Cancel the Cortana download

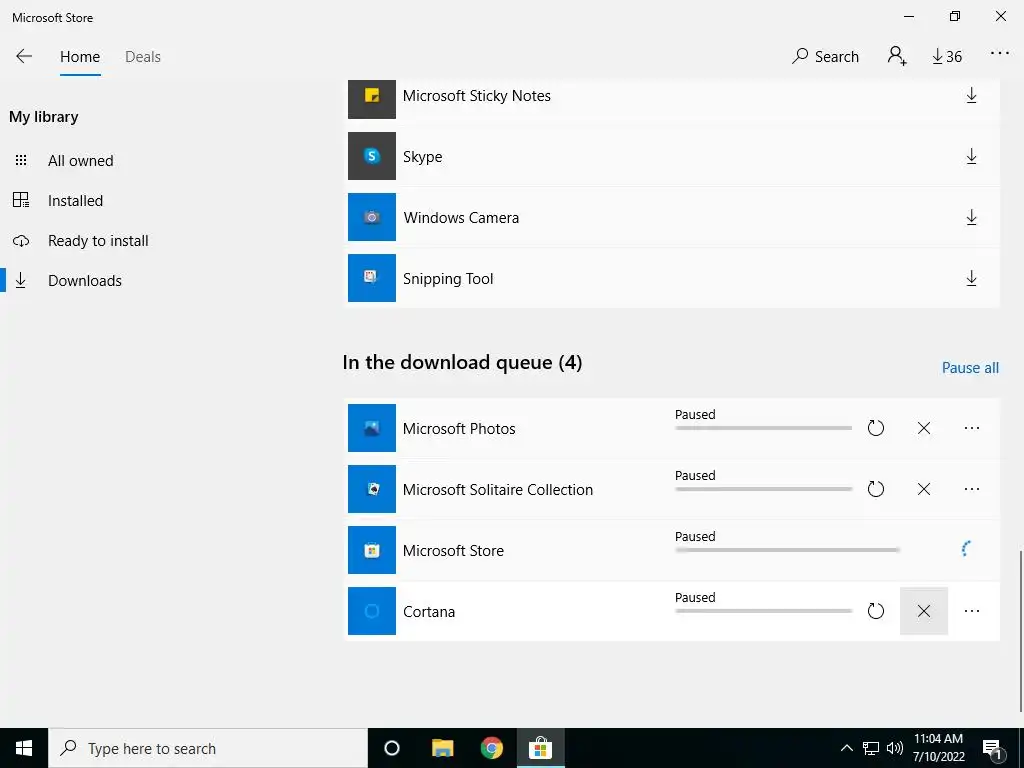pos(923,611)
